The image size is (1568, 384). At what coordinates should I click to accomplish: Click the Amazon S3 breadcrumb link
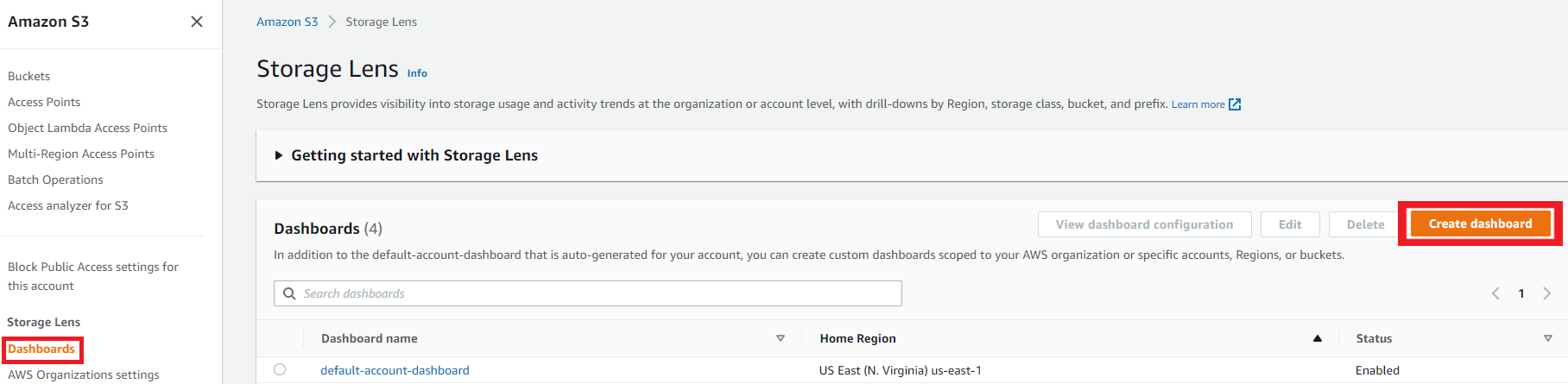[287, 22]
